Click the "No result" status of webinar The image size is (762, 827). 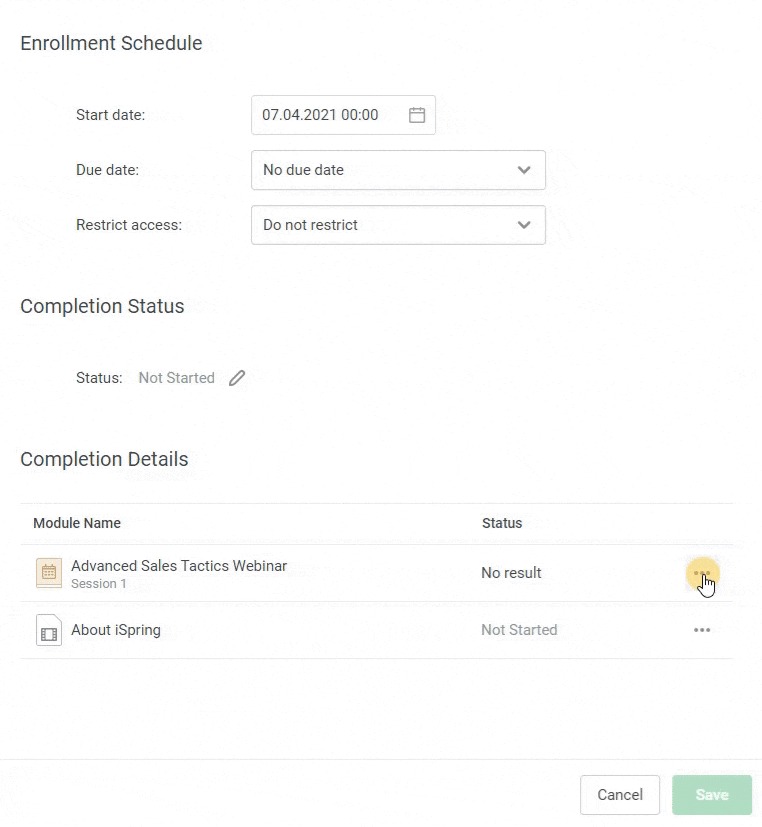511,573
